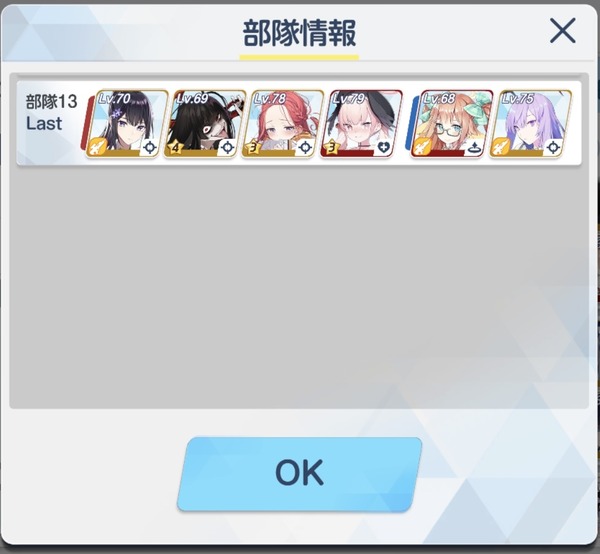600x554 pixels.
Task: Click the healer heart icon on Lv.79 card
Action: click(383, 147)
